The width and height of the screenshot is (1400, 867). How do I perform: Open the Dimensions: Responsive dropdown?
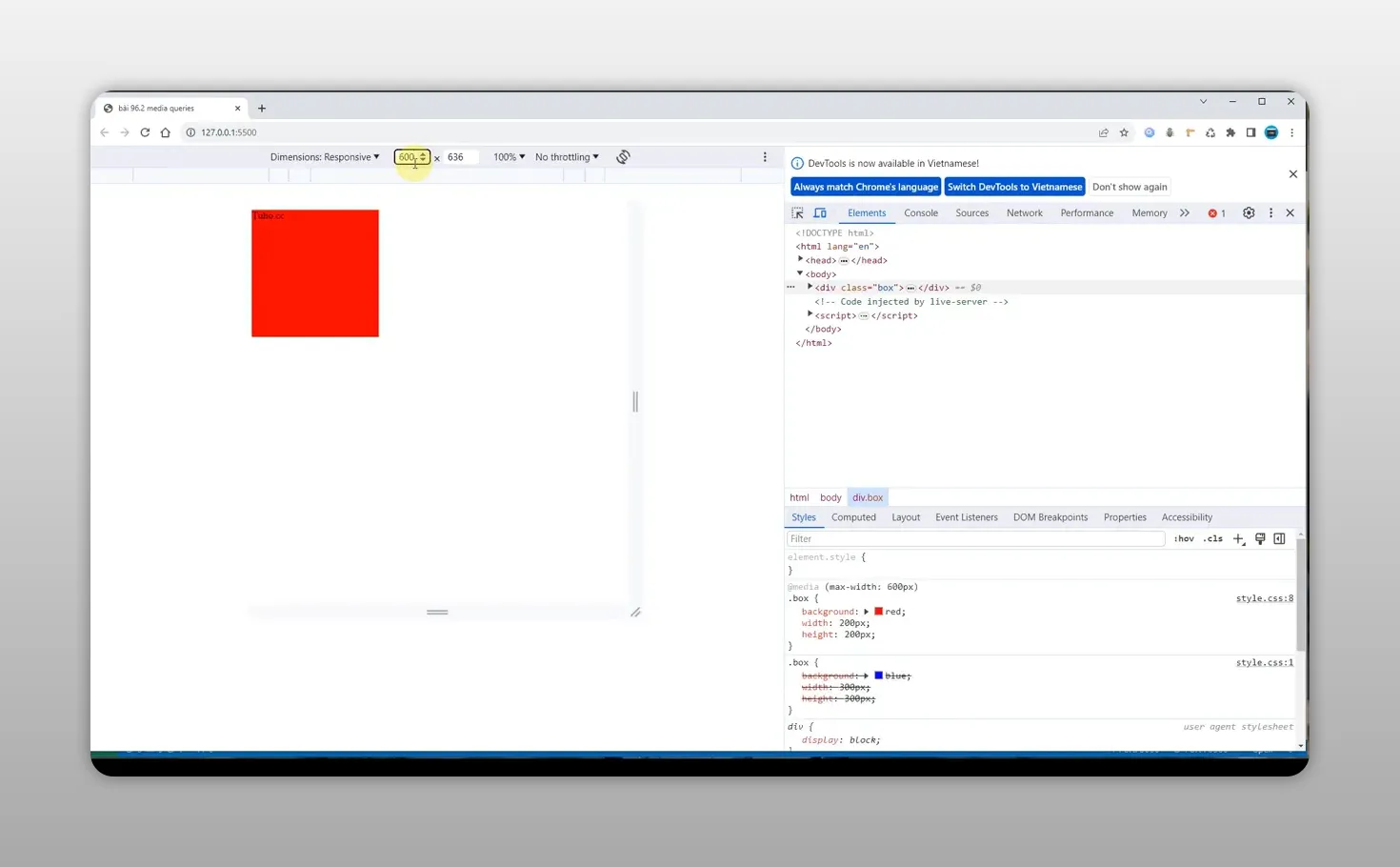325,157
